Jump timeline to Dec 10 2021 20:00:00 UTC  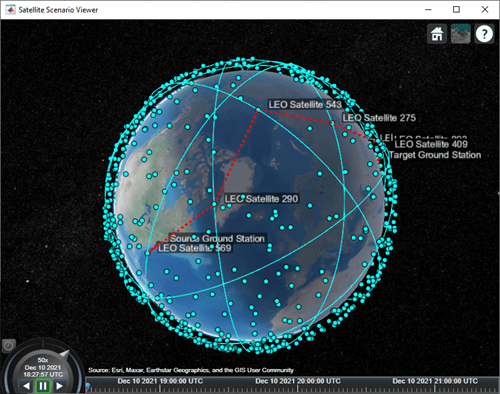click(298, 381)
